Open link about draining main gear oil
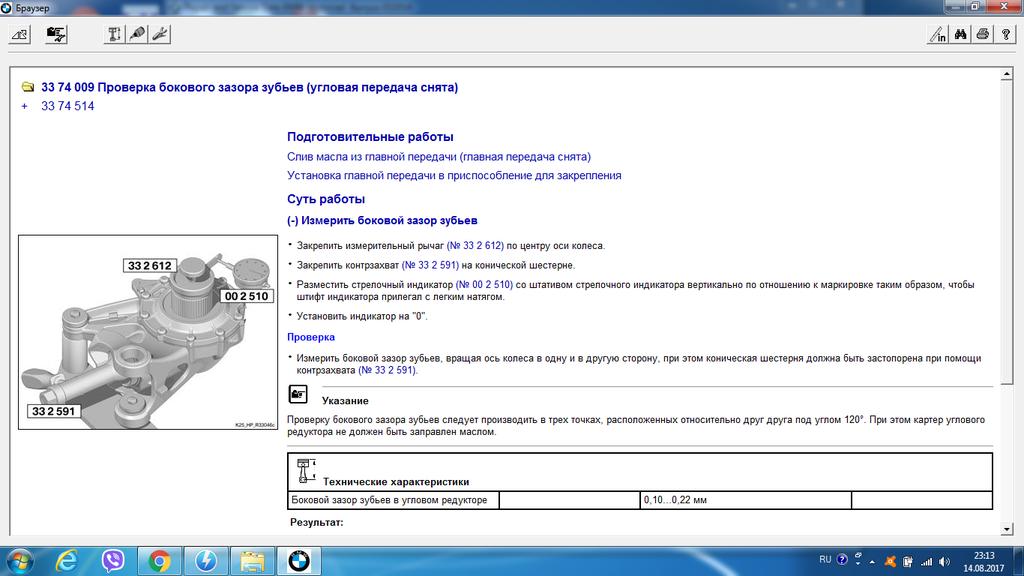 point(438,157)
